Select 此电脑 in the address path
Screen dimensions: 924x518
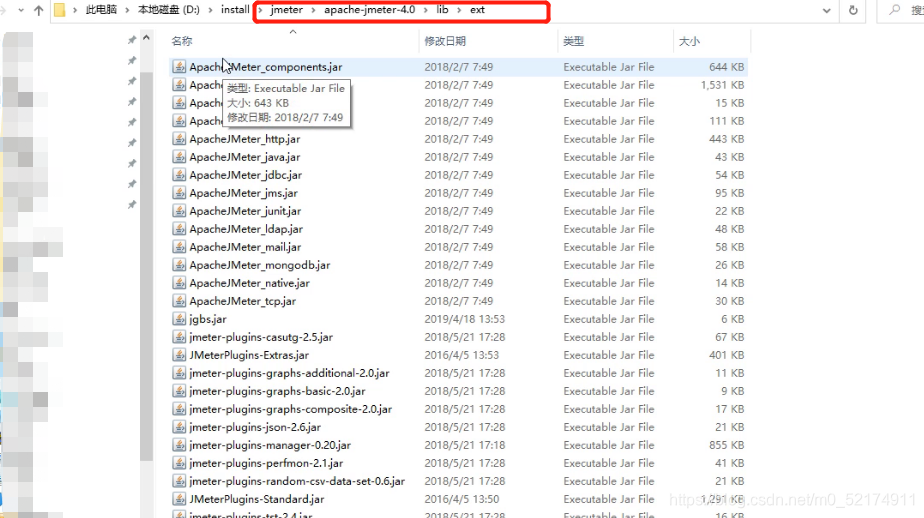pos(101,10)
